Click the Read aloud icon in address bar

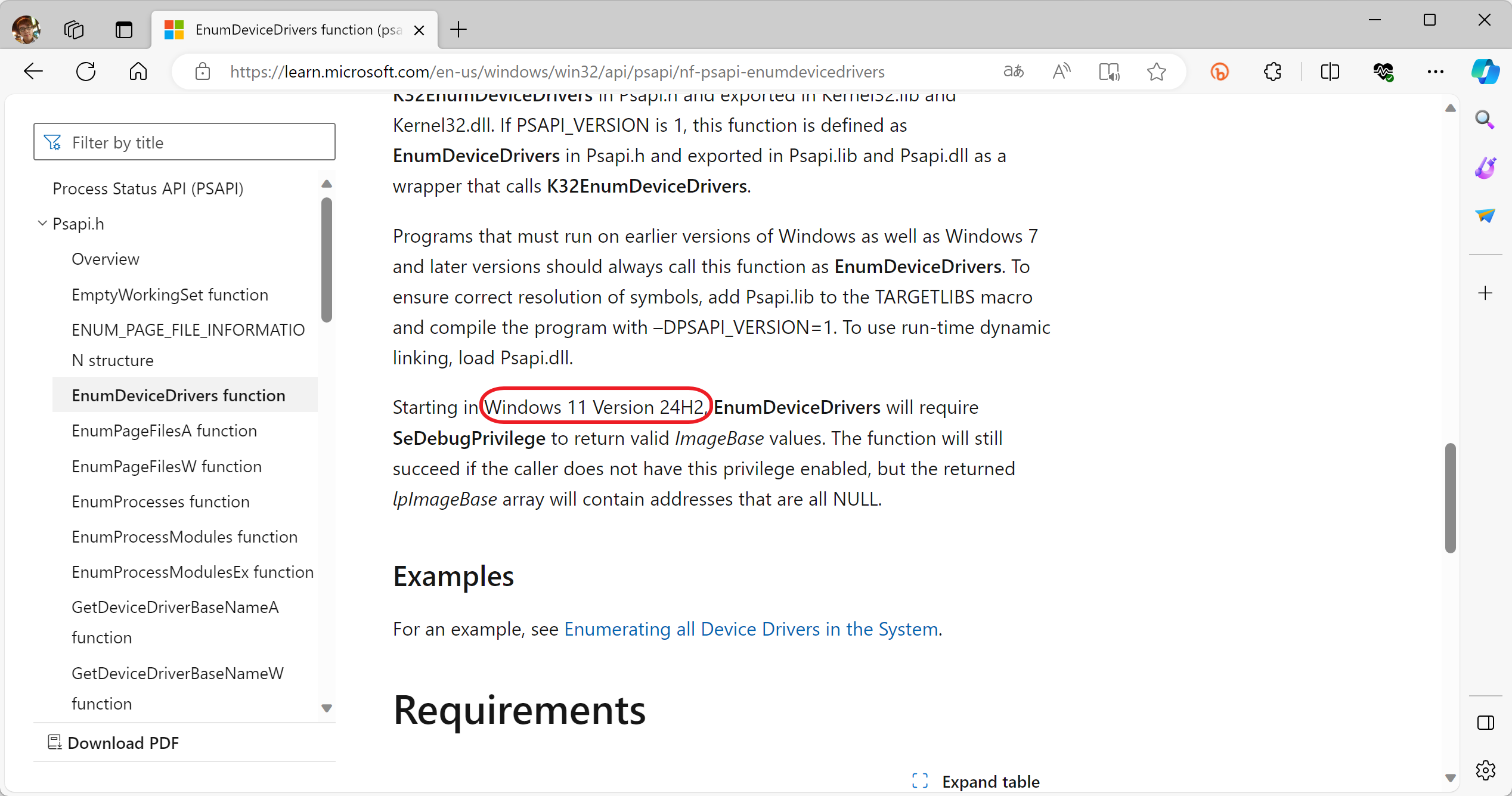click(1061, 72)
